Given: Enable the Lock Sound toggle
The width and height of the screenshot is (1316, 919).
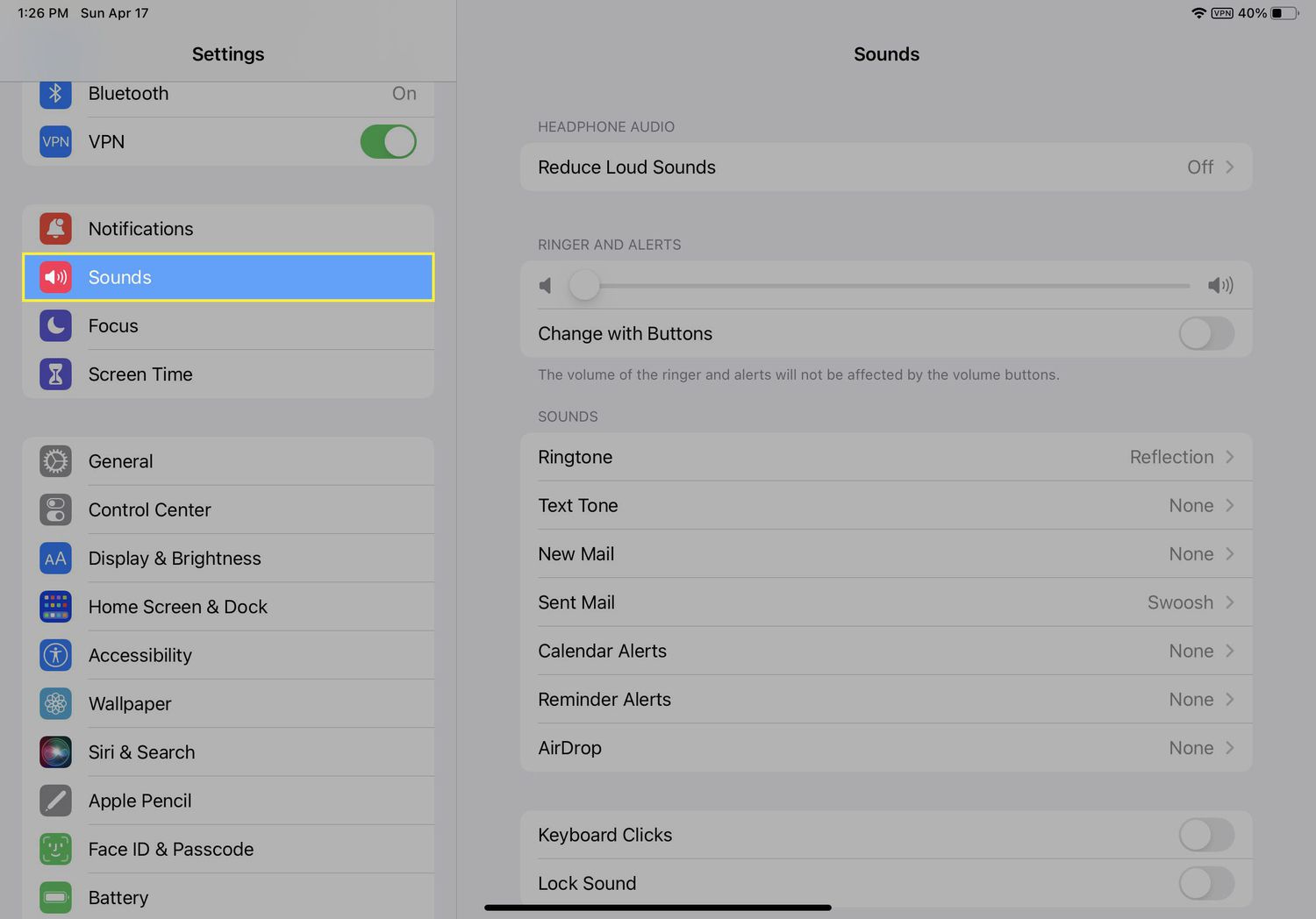Looking at the screenshot, I should [1205, 883].
